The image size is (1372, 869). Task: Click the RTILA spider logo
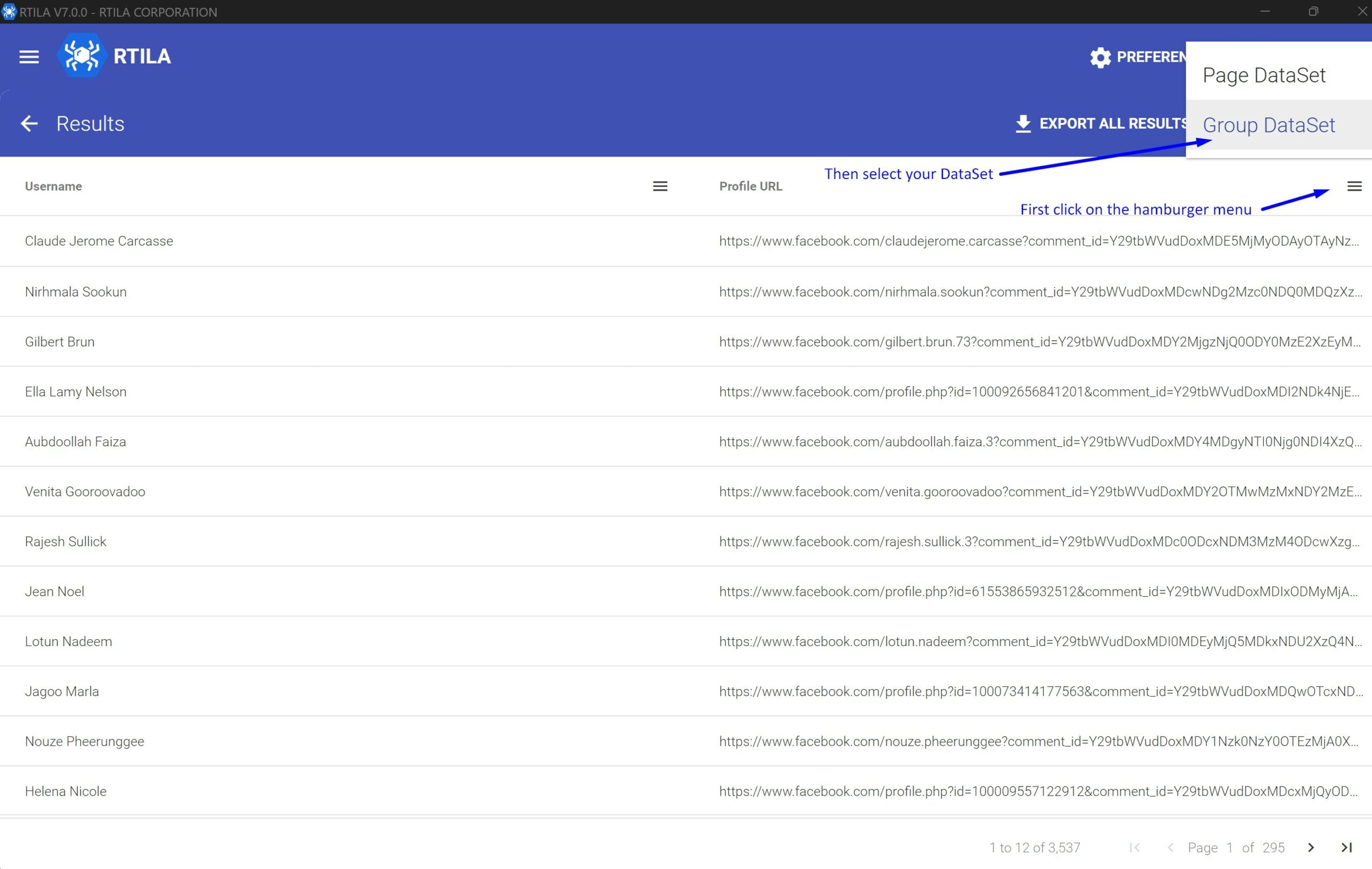point(81,55)
